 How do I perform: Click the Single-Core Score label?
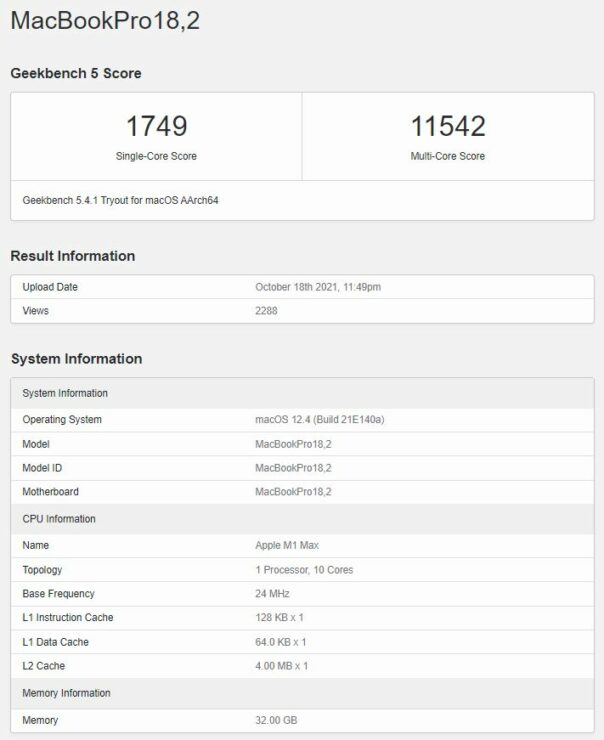point(156,156)
